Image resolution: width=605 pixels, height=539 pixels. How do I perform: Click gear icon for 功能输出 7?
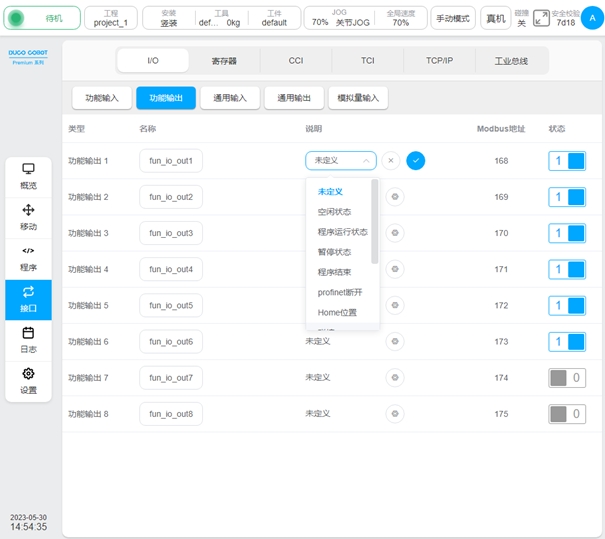[x=396, y=377]
